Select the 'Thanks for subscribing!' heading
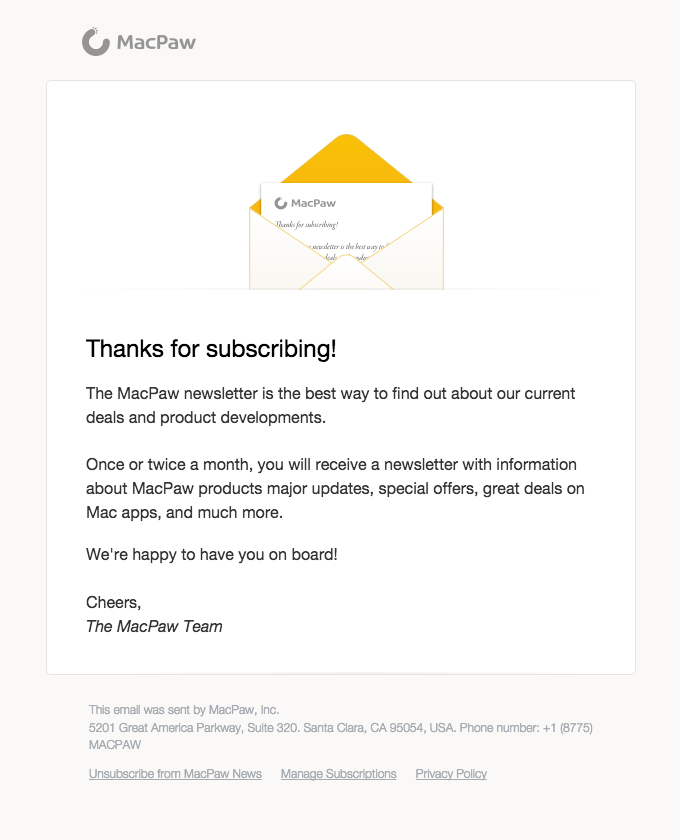Screen dimensions: 680x840 211,349
